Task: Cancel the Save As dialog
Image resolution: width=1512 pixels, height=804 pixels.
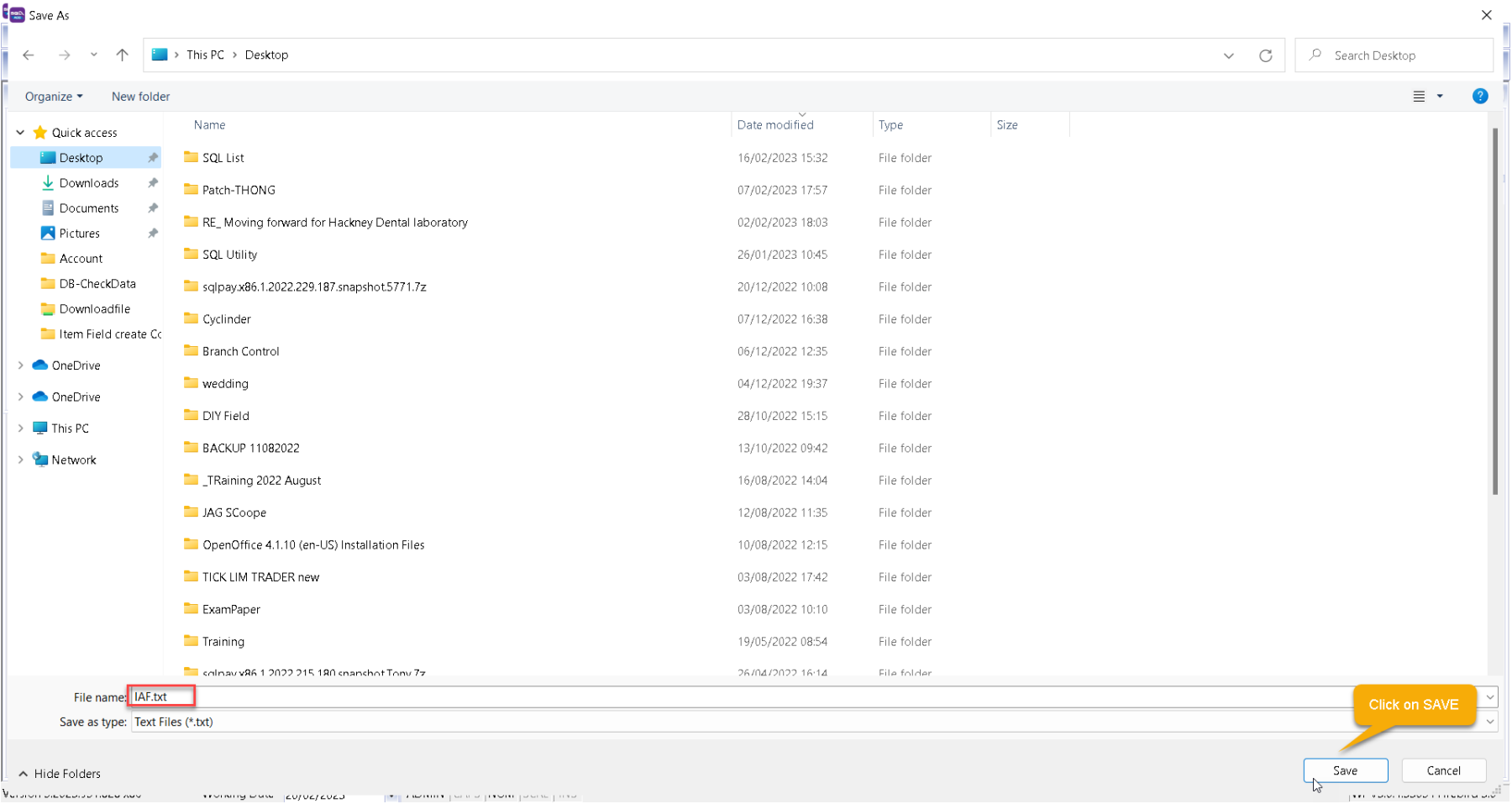Action: click(x=1443, y=770)
